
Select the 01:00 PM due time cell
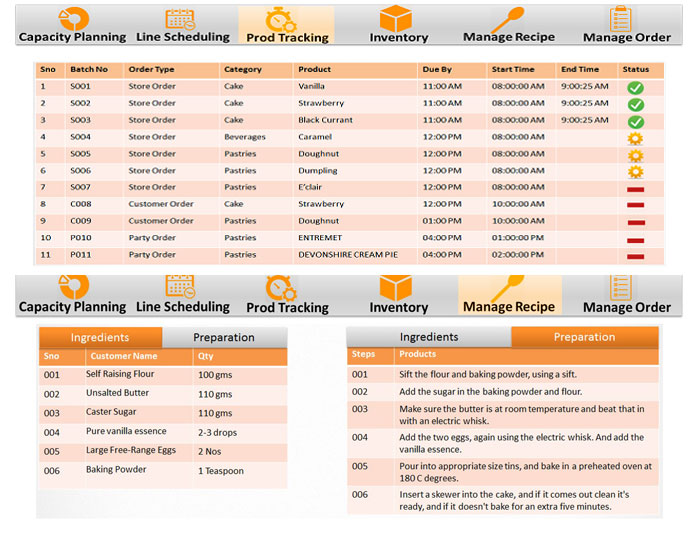(442, 221)
